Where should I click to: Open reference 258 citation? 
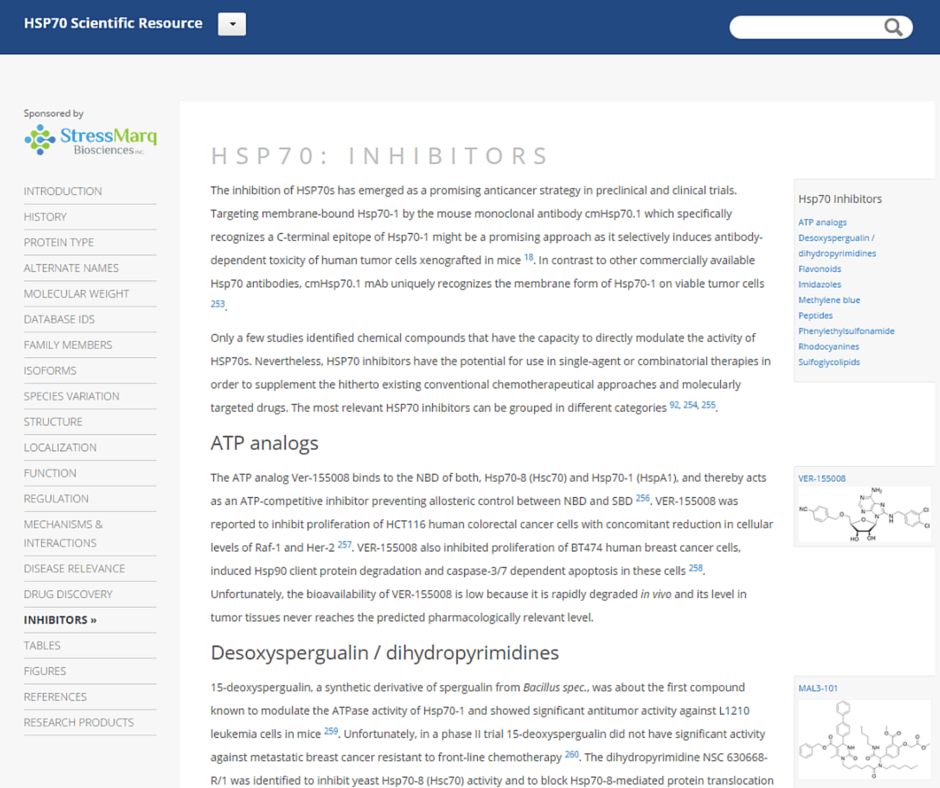695,568
